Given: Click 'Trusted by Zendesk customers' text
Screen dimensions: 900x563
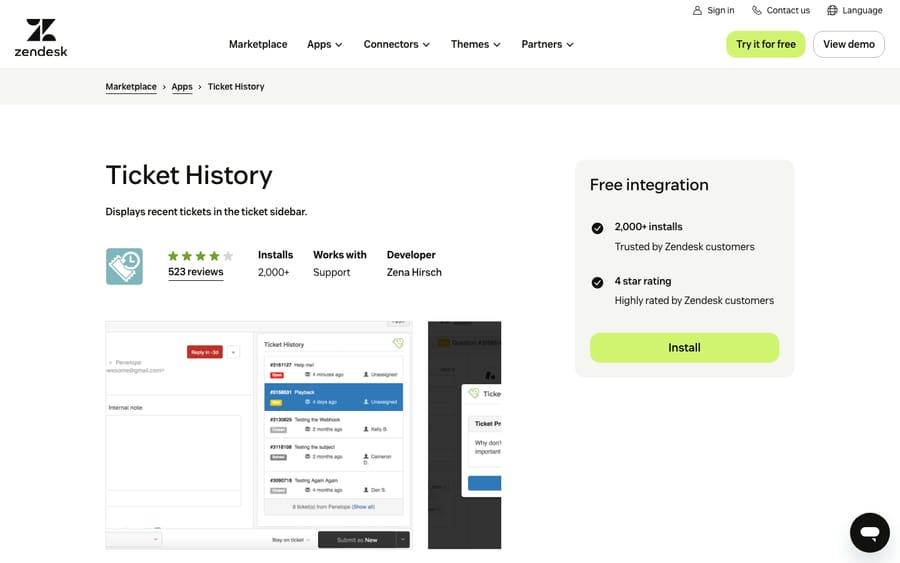Looking at the screenshot, I should point(684,247).
